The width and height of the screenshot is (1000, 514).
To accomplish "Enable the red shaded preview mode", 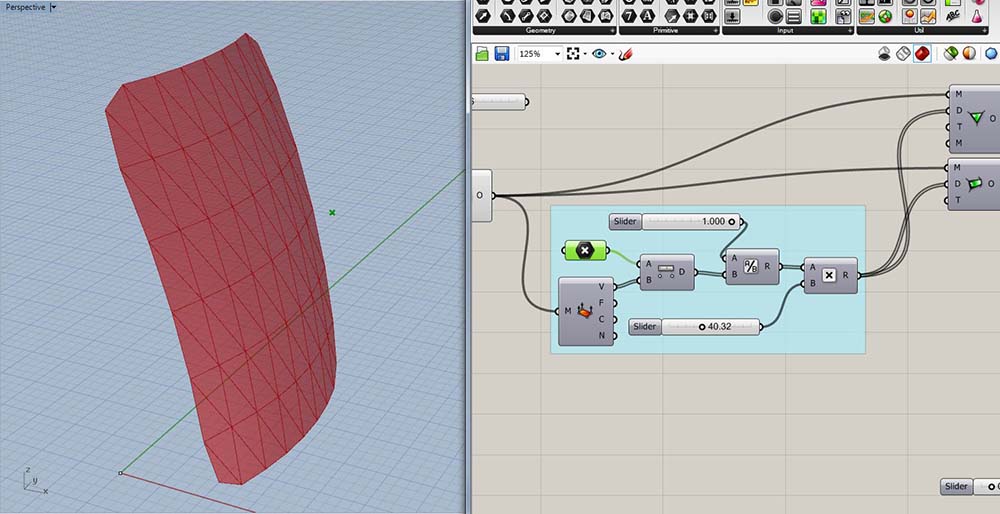I will (x=922, y=54).
